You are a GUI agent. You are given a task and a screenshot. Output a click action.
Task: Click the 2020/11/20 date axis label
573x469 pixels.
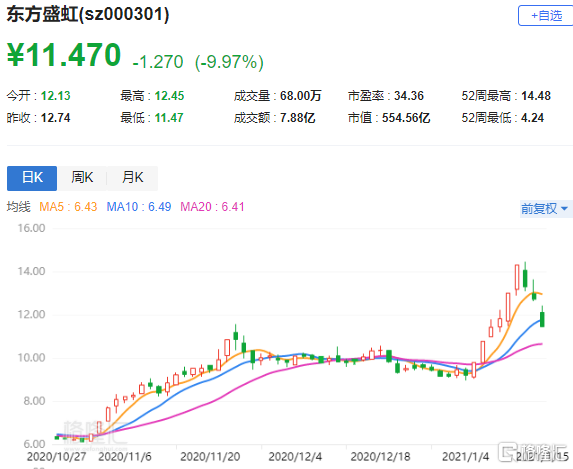pyautogui.click(x=210, y=457)
